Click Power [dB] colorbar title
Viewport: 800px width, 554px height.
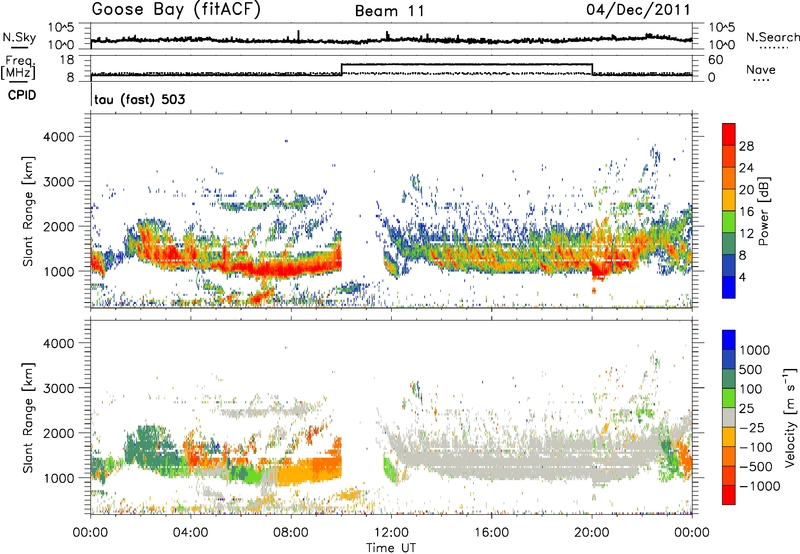[763, 211]
